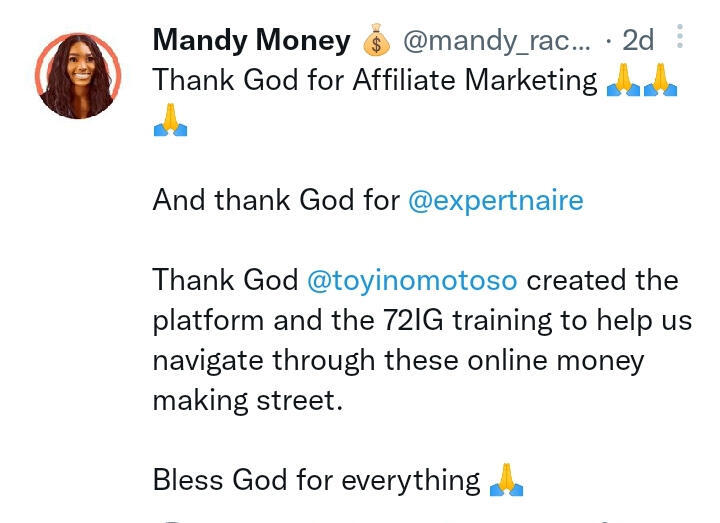Click the 'And thank God for' text
Viewport: 720px width, 523px height.
point(275,200)
